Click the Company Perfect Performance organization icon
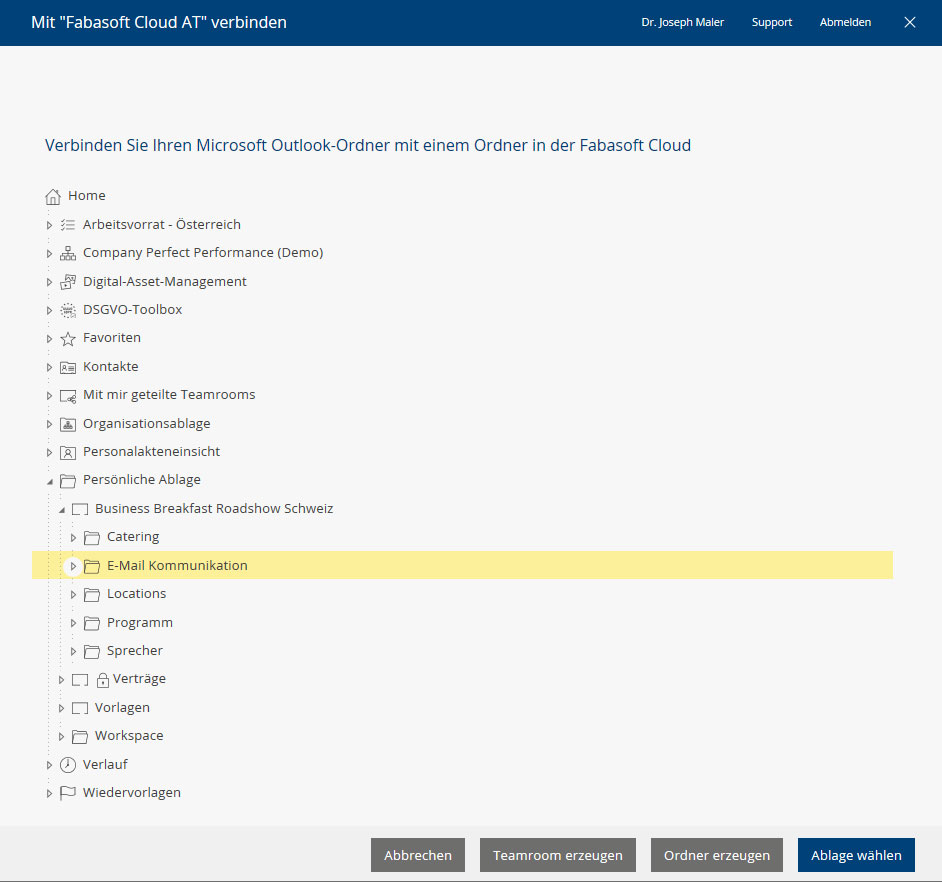Viewport: 942px width, 882px height. pos(68,253)
